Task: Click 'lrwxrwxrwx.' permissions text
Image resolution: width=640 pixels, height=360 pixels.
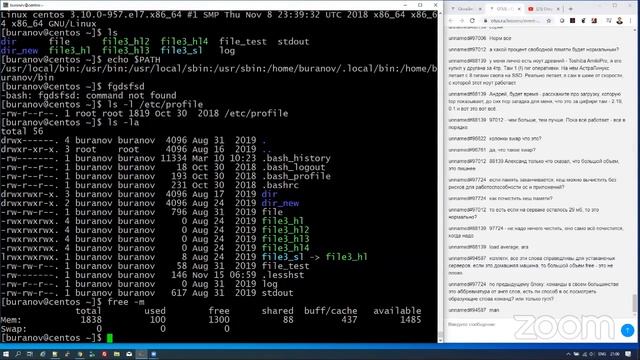Action: coord(30,257)
